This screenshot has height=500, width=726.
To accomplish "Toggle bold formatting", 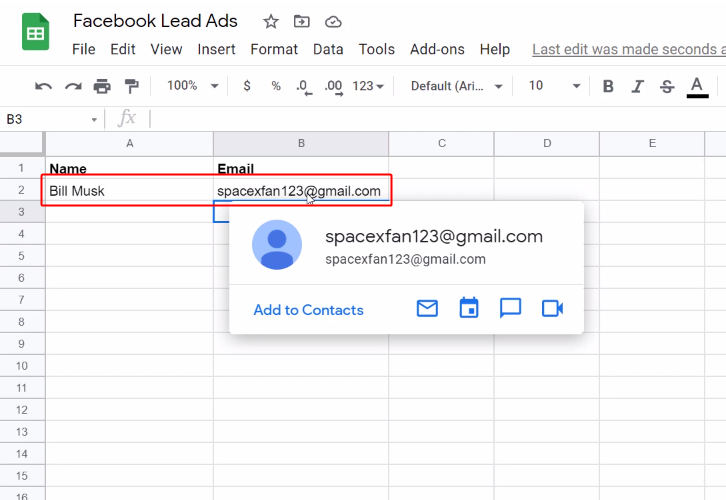I will [608, 86].
